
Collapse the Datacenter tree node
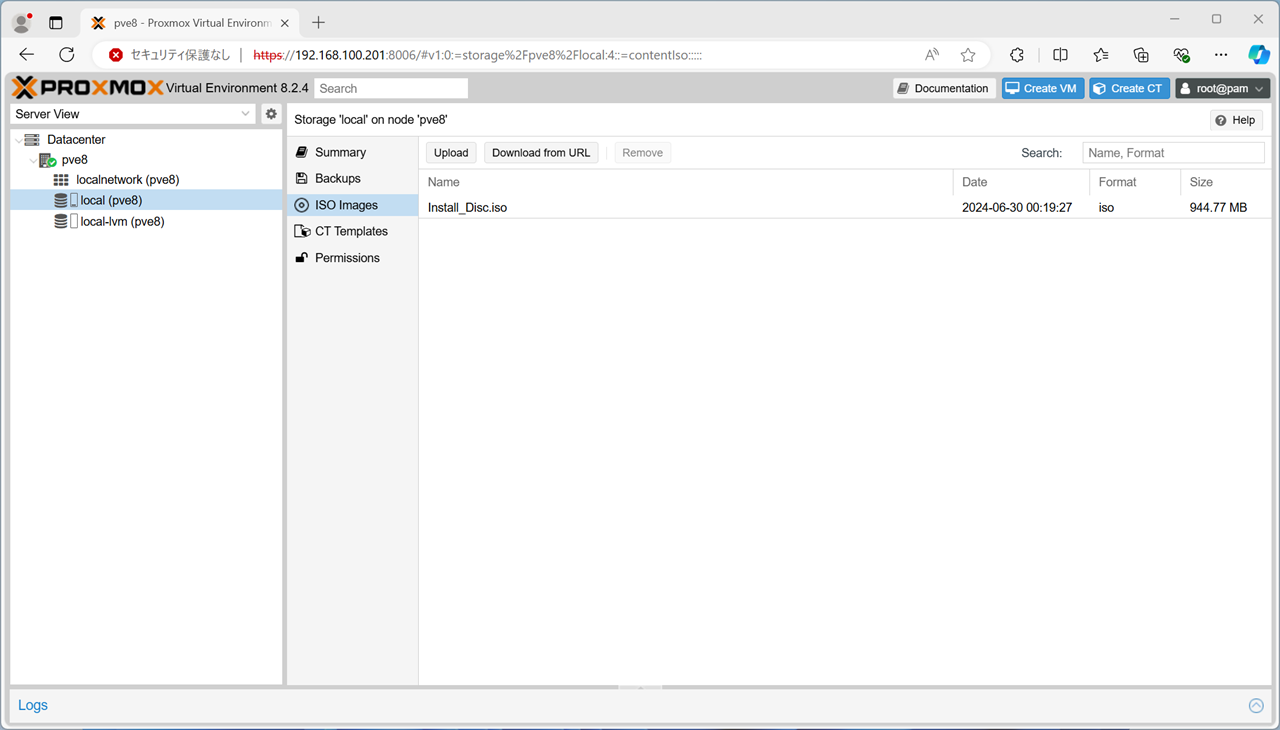coord(19,140)
